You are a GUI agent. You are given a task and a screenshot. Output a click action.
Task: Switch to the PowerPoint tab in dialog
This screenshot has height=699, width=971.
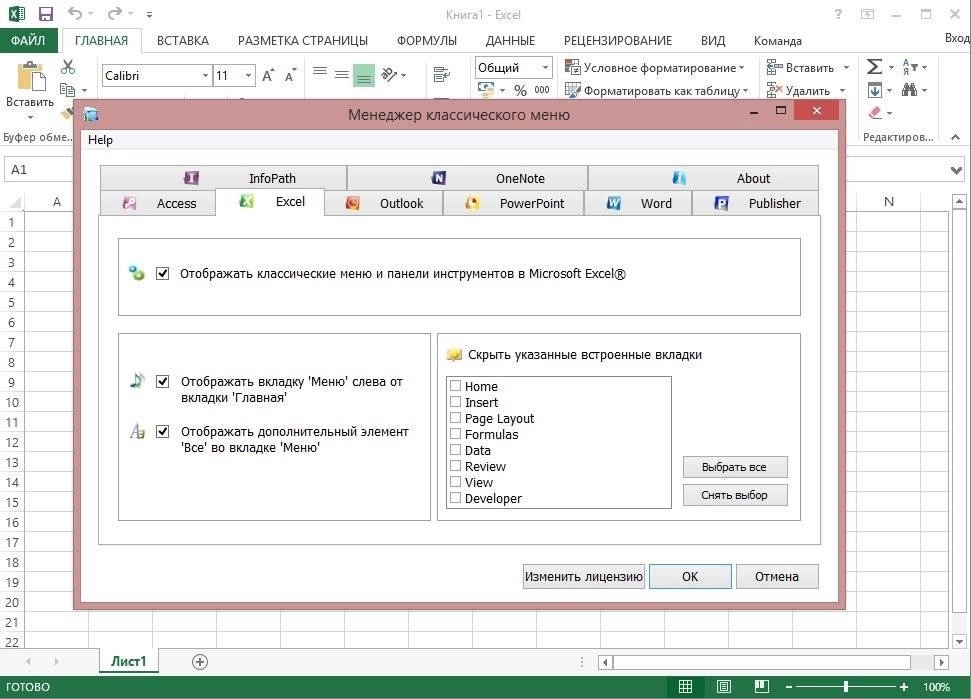pos(514,203)
